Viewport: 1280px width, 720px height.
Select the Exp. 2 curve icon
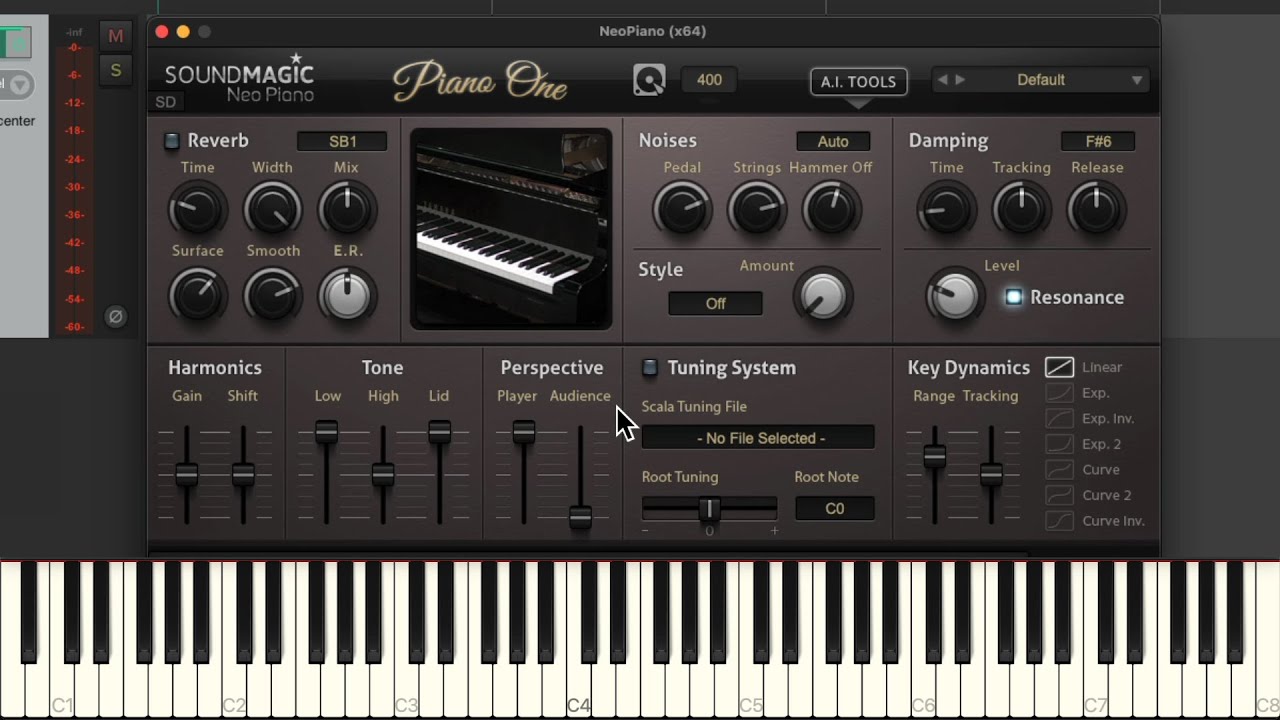click(1059, 444)
